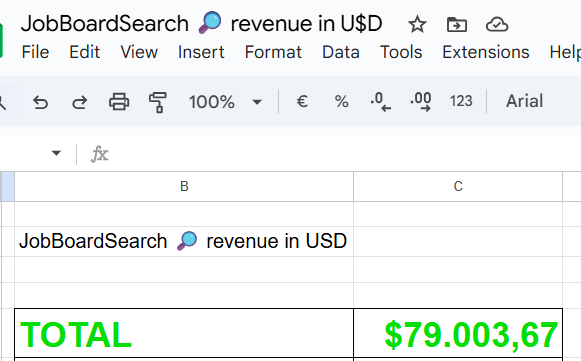The width and height of the screenshot is (581, 361).
Task: Open the File menu
Action: (35, 52)
